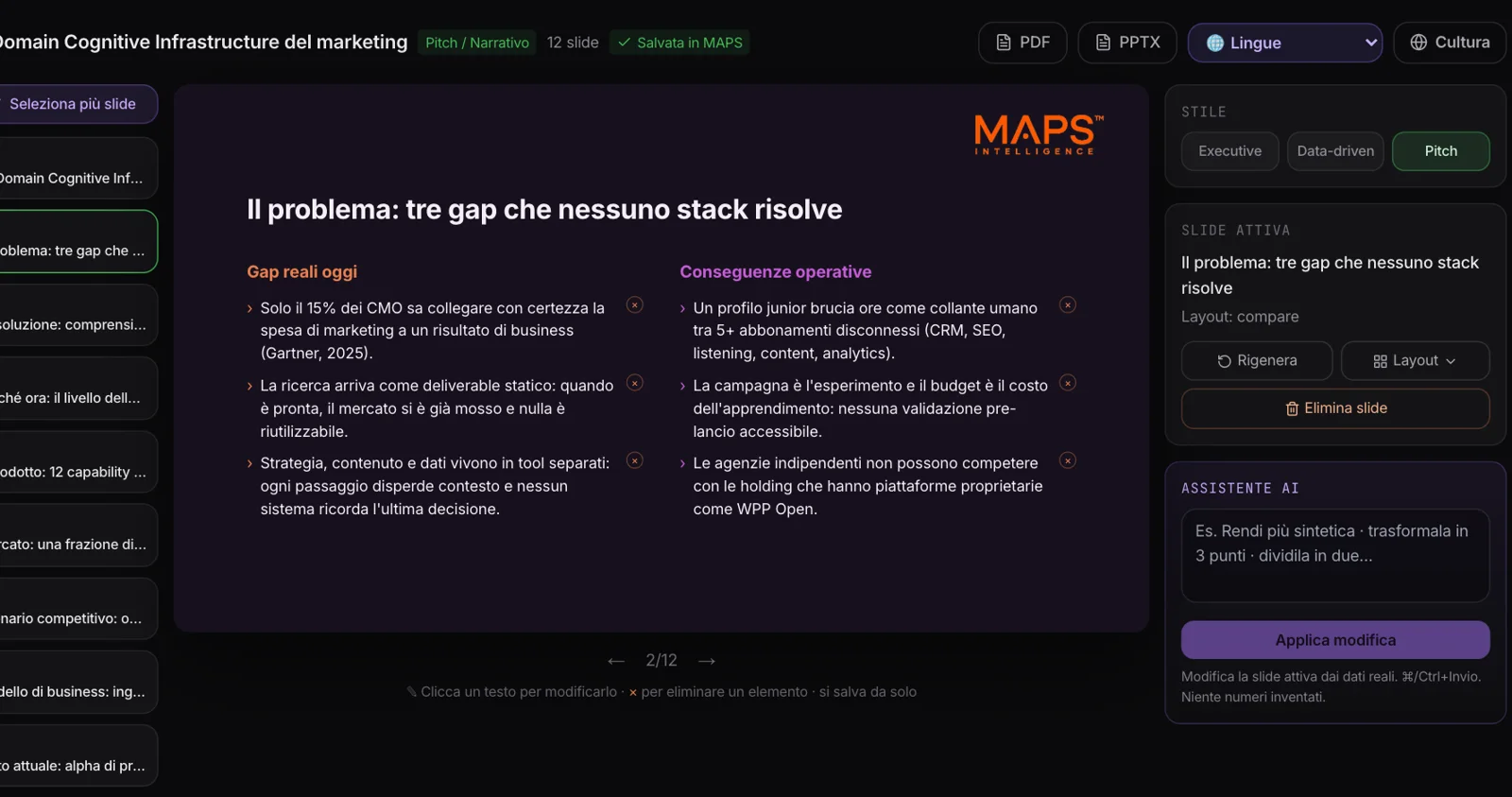Click the 'Salvata in MAPS' status badge
The image size is (1512, 797).
(679, 43)
